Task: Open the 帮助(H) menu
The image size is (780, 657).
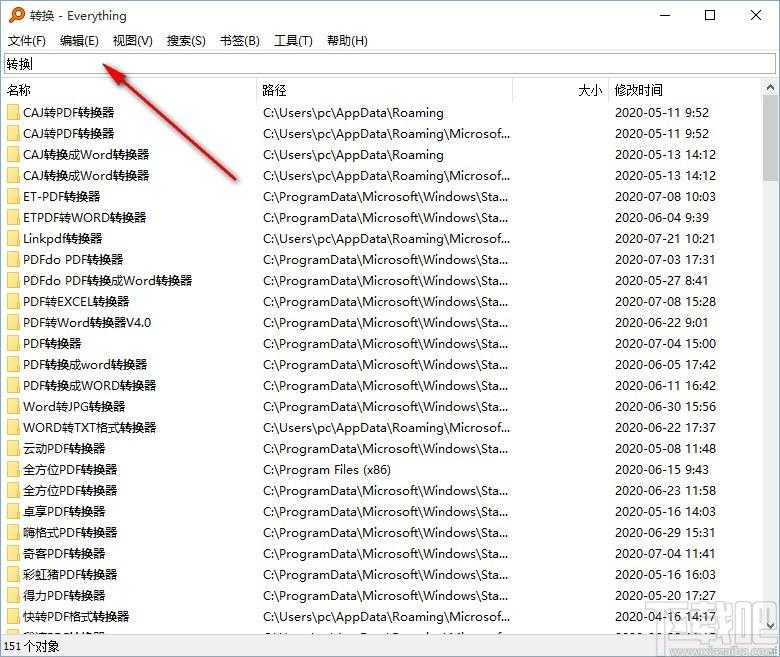Action: click(x=347, y=41)
